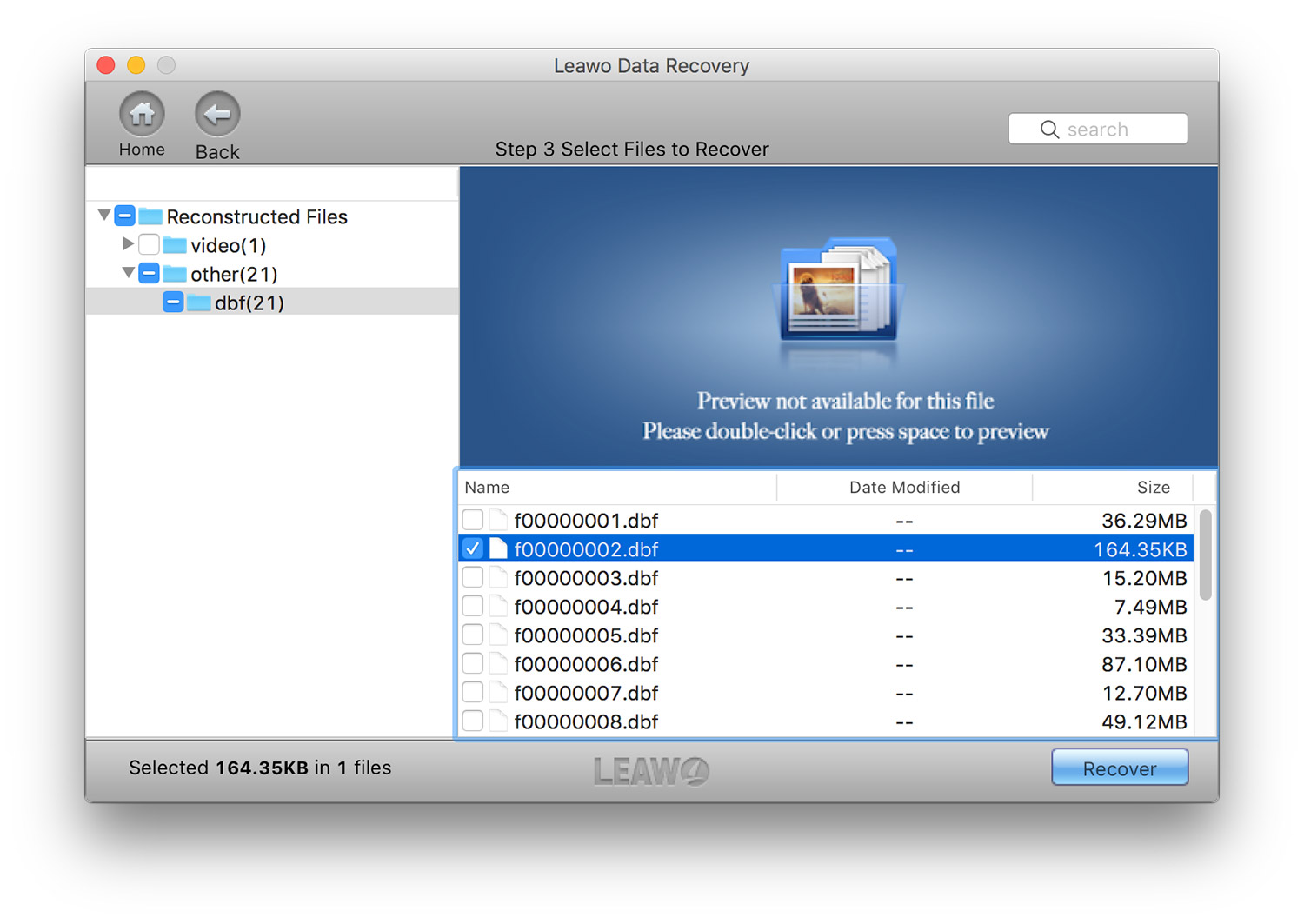Uncheck the f00000002.dbf checkbox
The image size is (1304, 924).
[473, 548]
